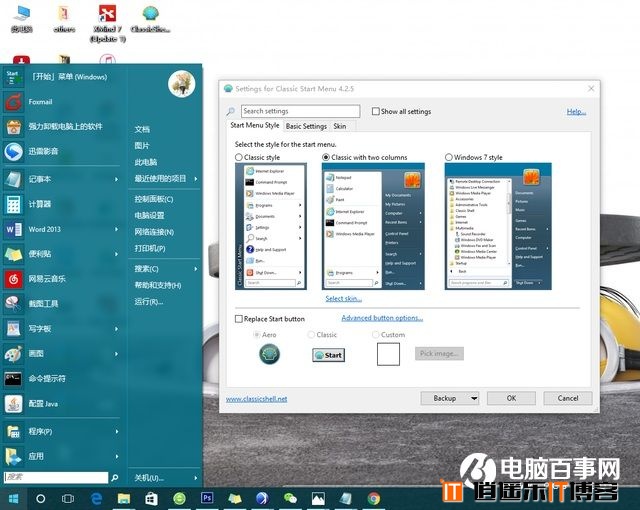This screenshot has height=510, width=640.
Task: Click the Windows 7 style preview thumbnail
Action: pos(498,226)
